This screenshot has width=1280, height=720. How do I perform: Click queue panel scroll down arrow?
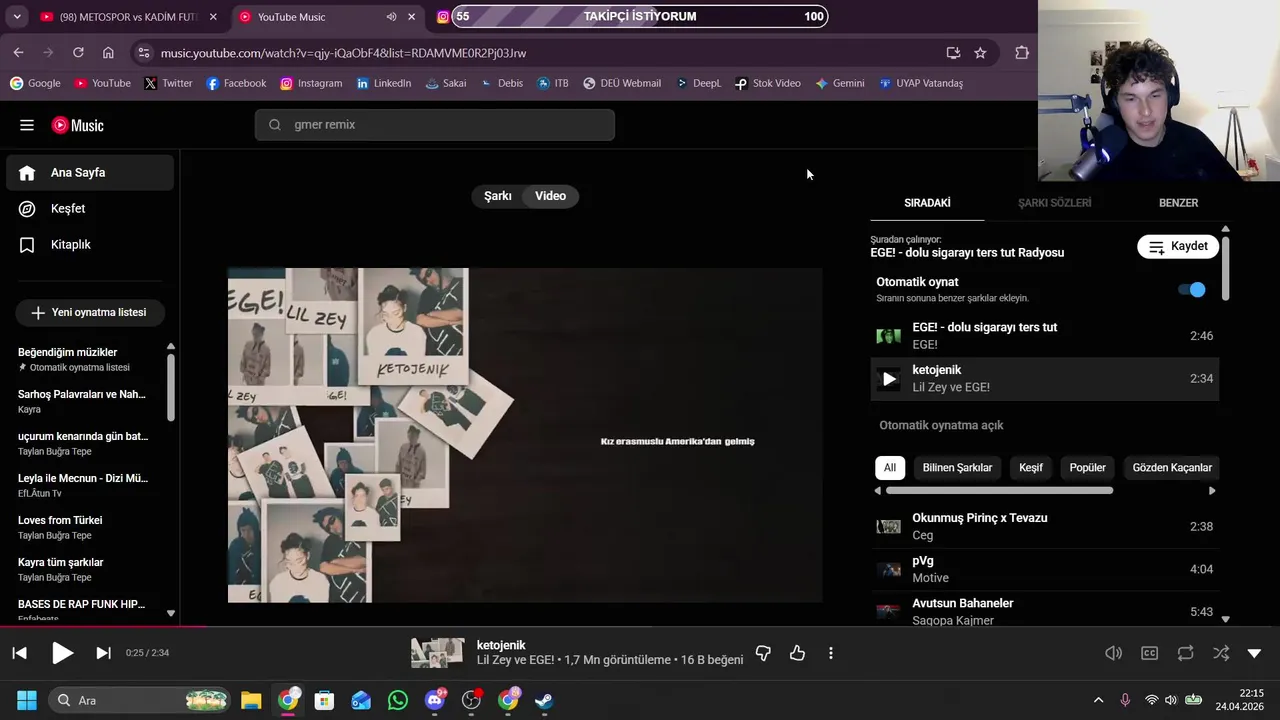point(1226,620)
